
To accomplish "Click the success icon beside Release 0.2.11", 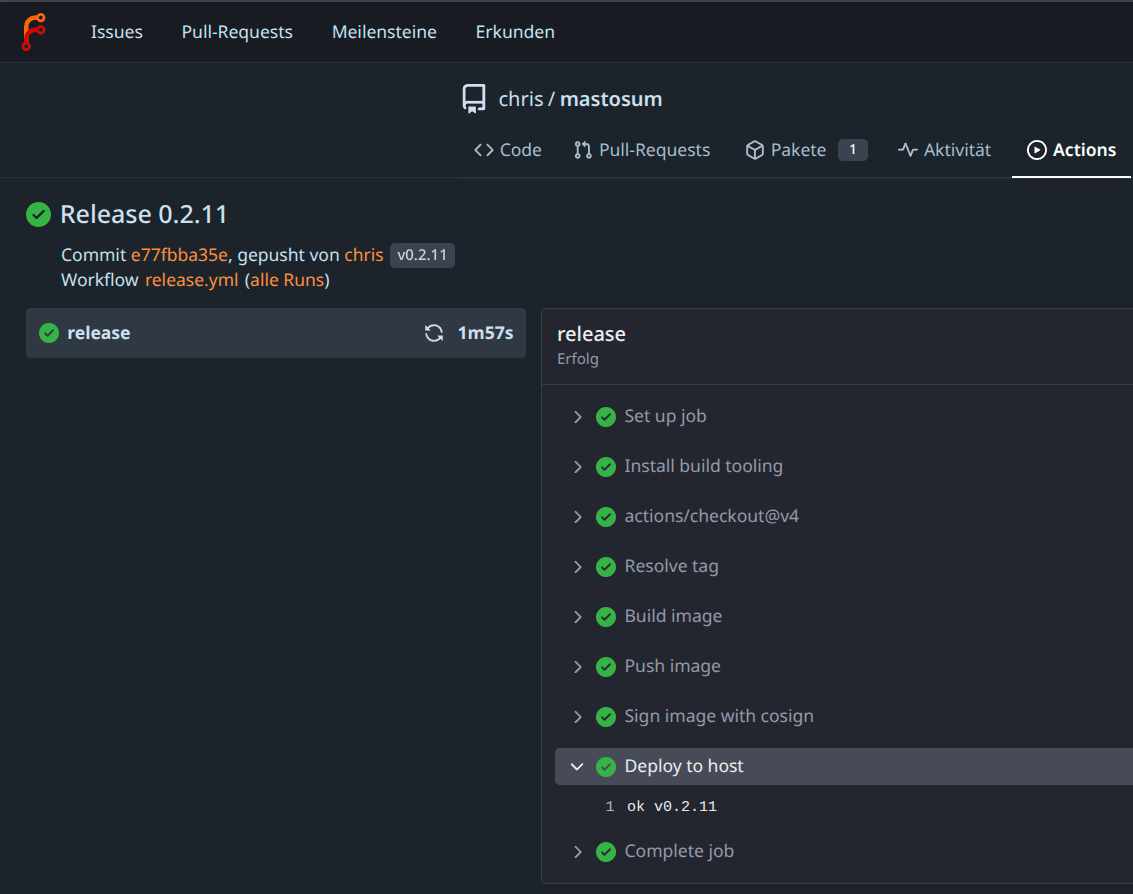I will 38,214.
